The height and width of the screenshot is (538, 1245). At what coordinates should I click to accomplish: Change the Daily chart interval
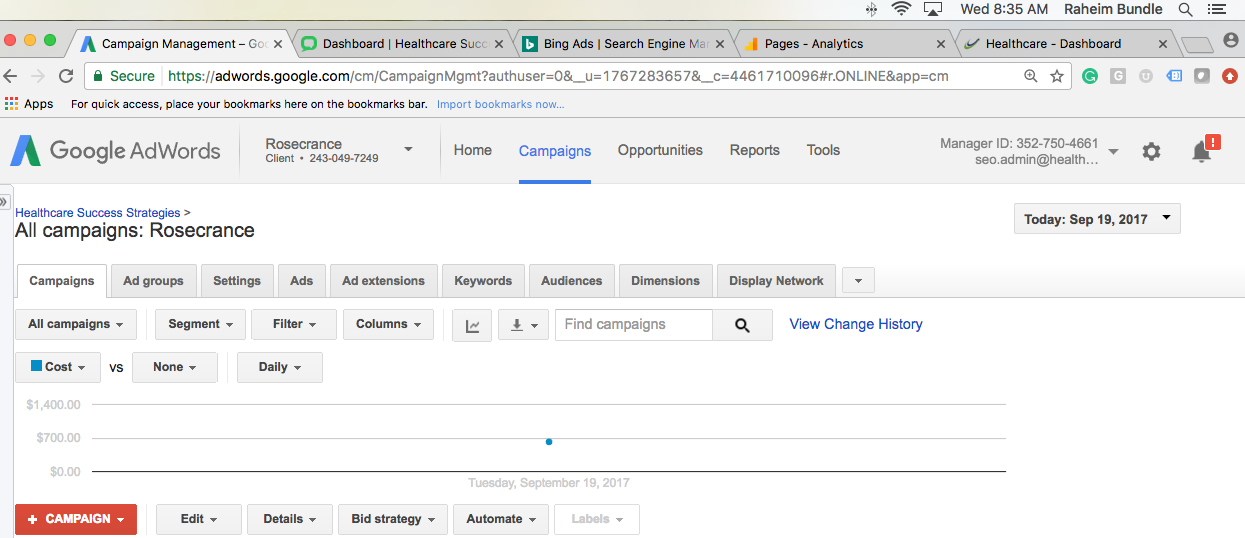click(x=280, y=367)
